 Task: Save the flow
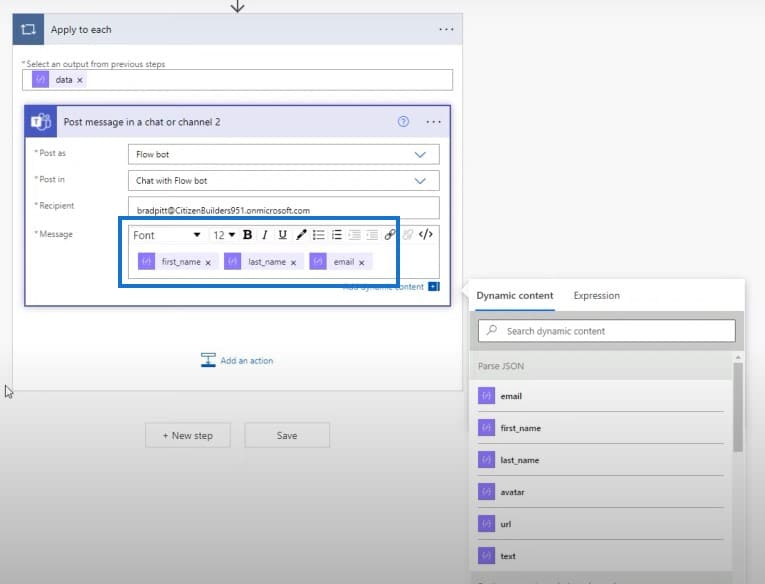click(287, 435)
